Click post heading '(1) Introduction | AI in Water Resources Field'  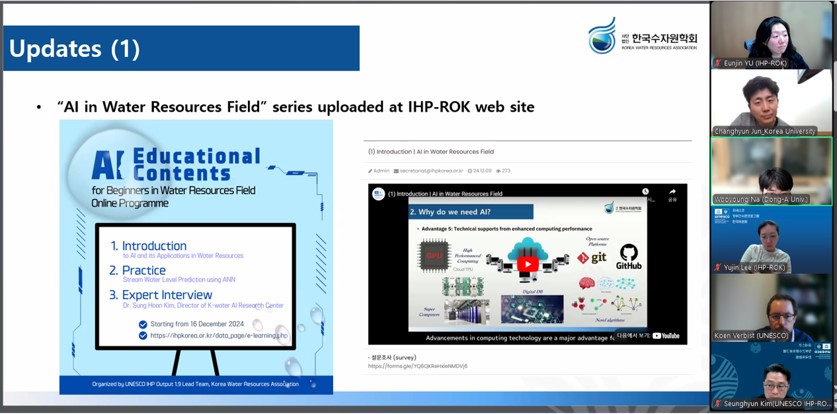point(431,152)
